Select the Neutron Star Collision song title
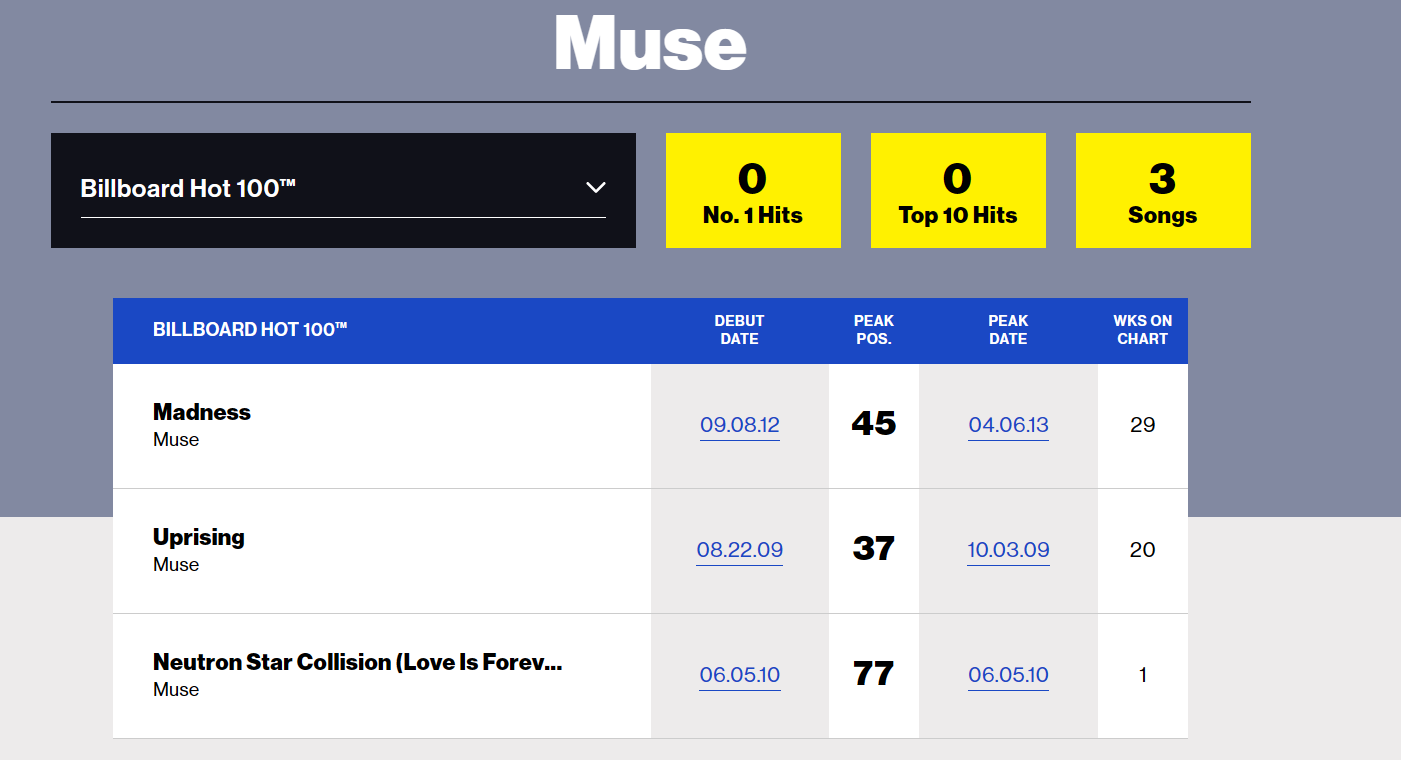This screenshot has width=1401, height=760. (x=357, y=662)
